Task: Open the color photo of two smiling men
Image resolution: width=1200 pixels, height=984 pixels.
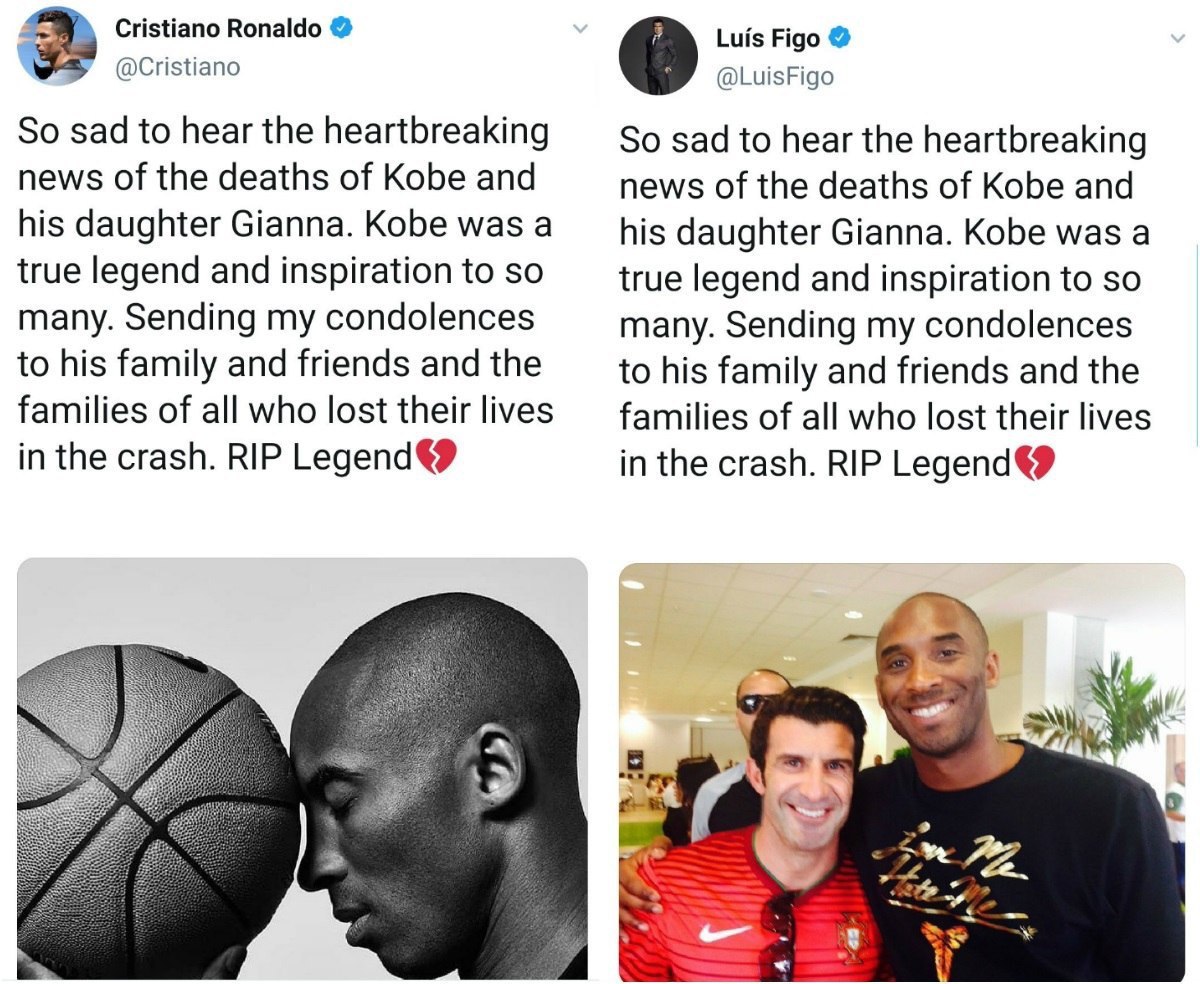Action: click(902, 772)
